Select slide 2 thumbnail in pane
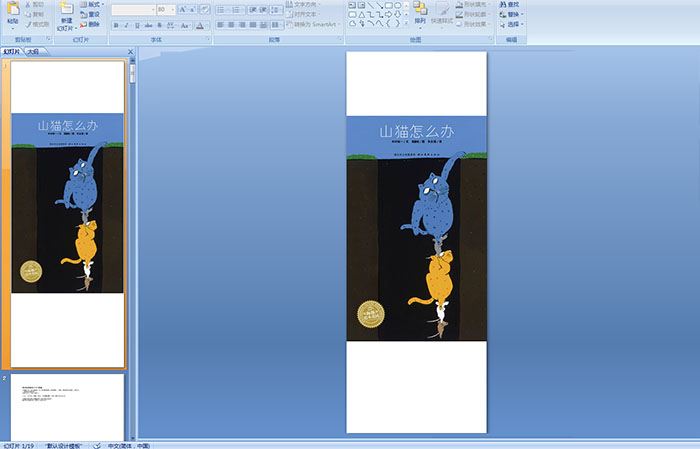 (x=67, y=407)
